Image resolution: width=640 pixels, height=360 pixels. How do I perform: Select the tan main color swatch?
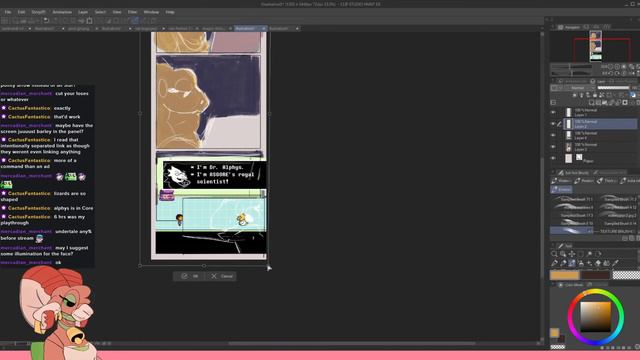click(564, 275)
